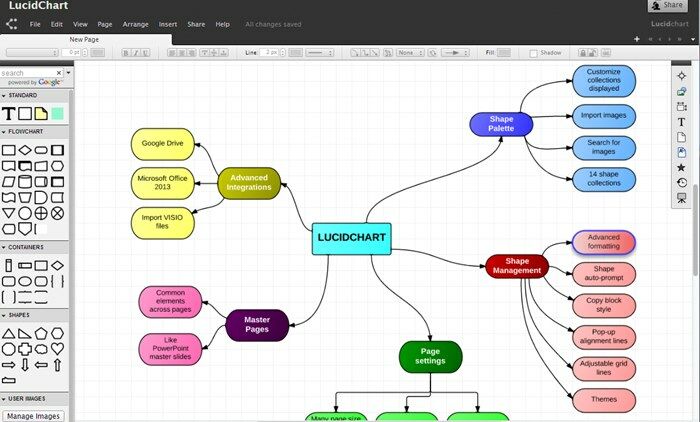The image size is (700, 422).
Task: Pick the pentagon shape in Shapes
Action: click(x=41, y=333)
